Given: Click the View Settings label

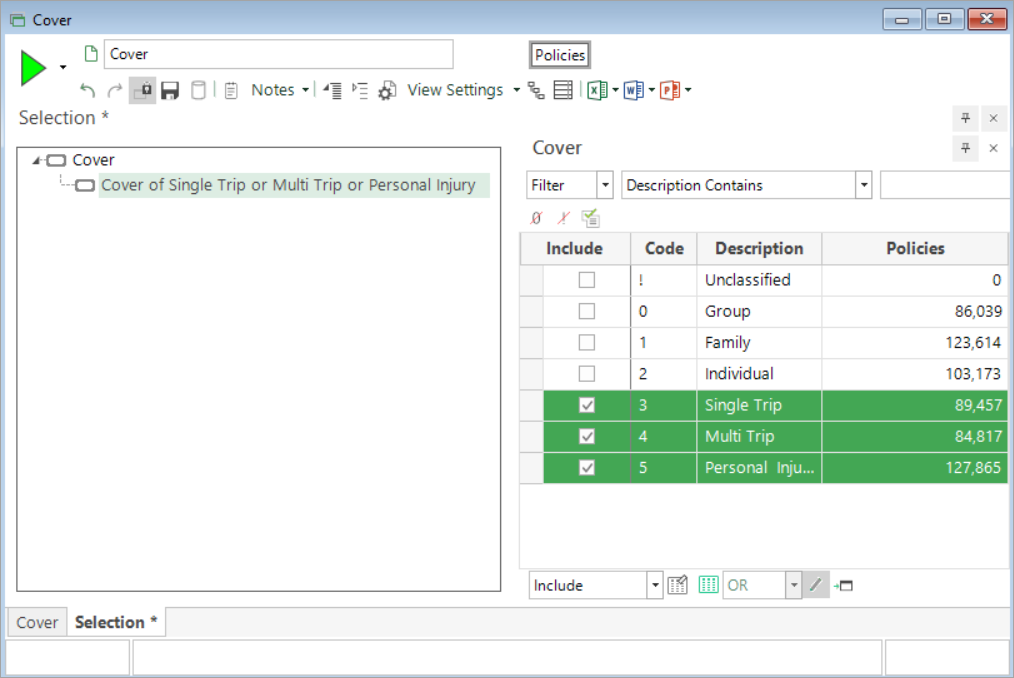Looking at the screenshot, I should 455,90.
